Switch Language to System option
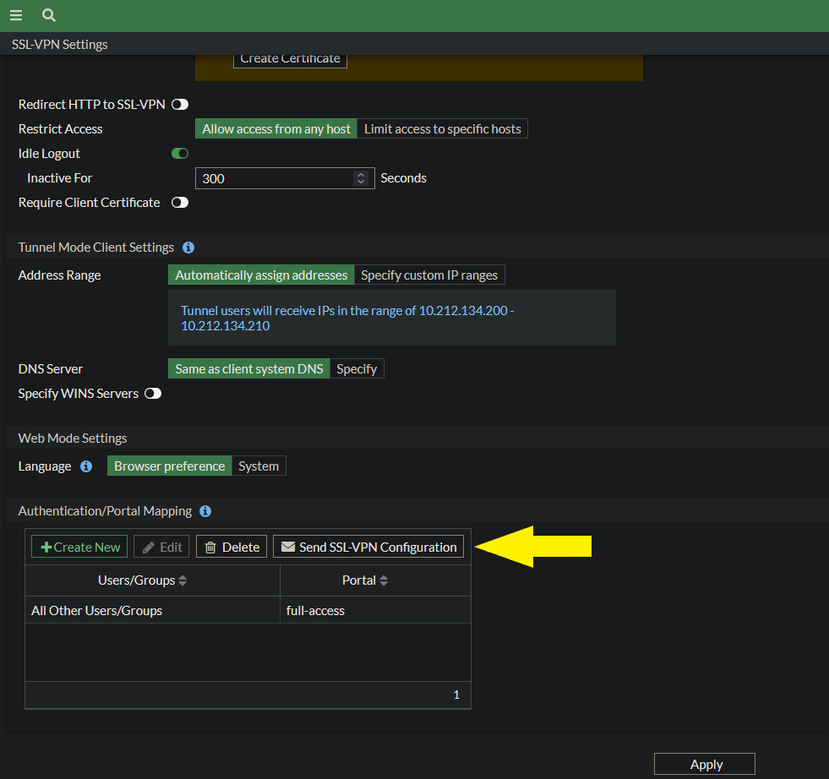The image size is (829, 779). click(258, 466)
